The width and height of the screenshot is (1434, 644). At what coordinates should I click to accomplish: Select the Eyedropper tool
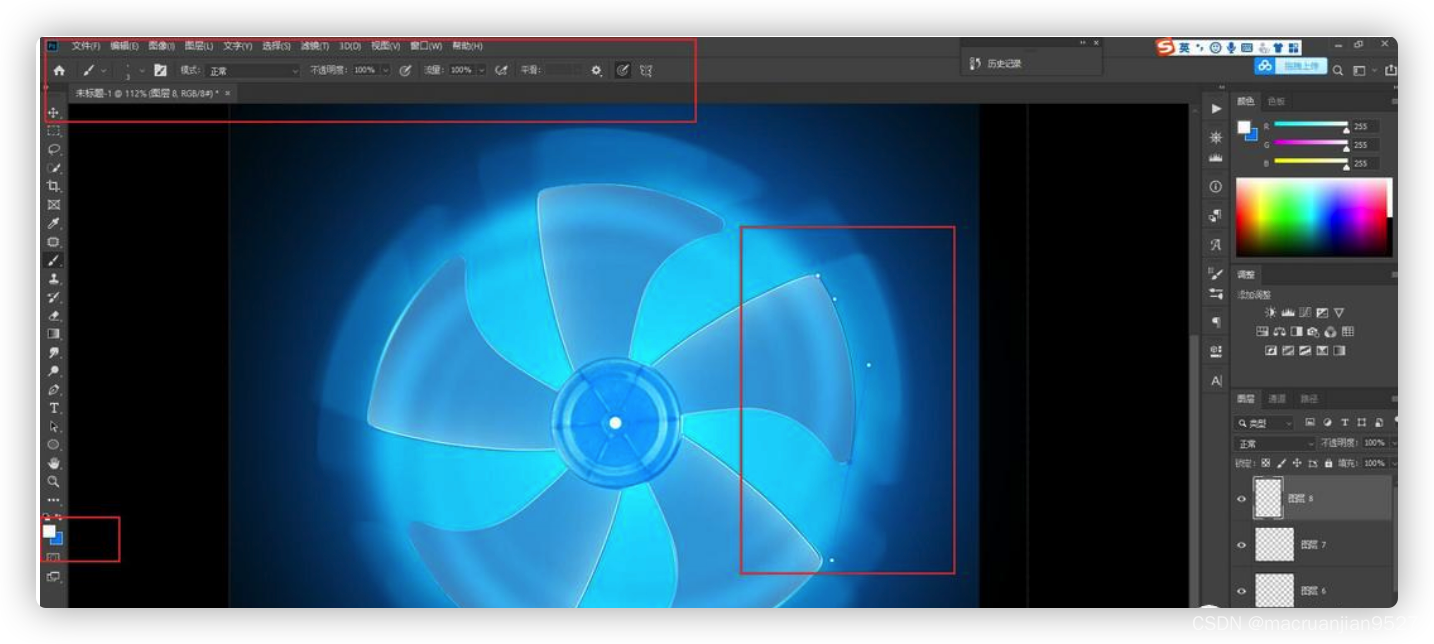(54, 223)
